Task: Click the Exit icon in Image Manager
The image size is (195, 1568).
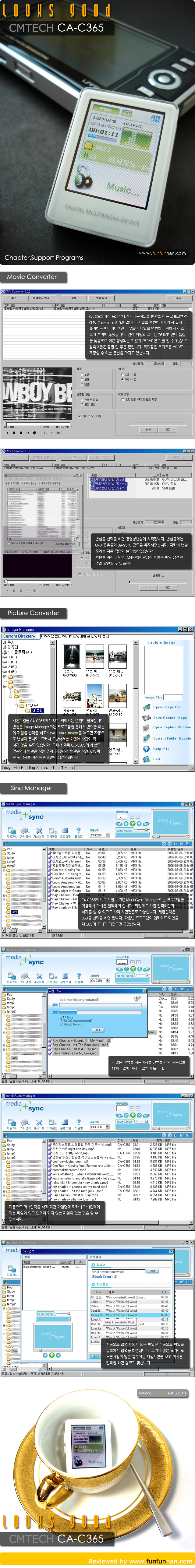Action: coord(147,759)
